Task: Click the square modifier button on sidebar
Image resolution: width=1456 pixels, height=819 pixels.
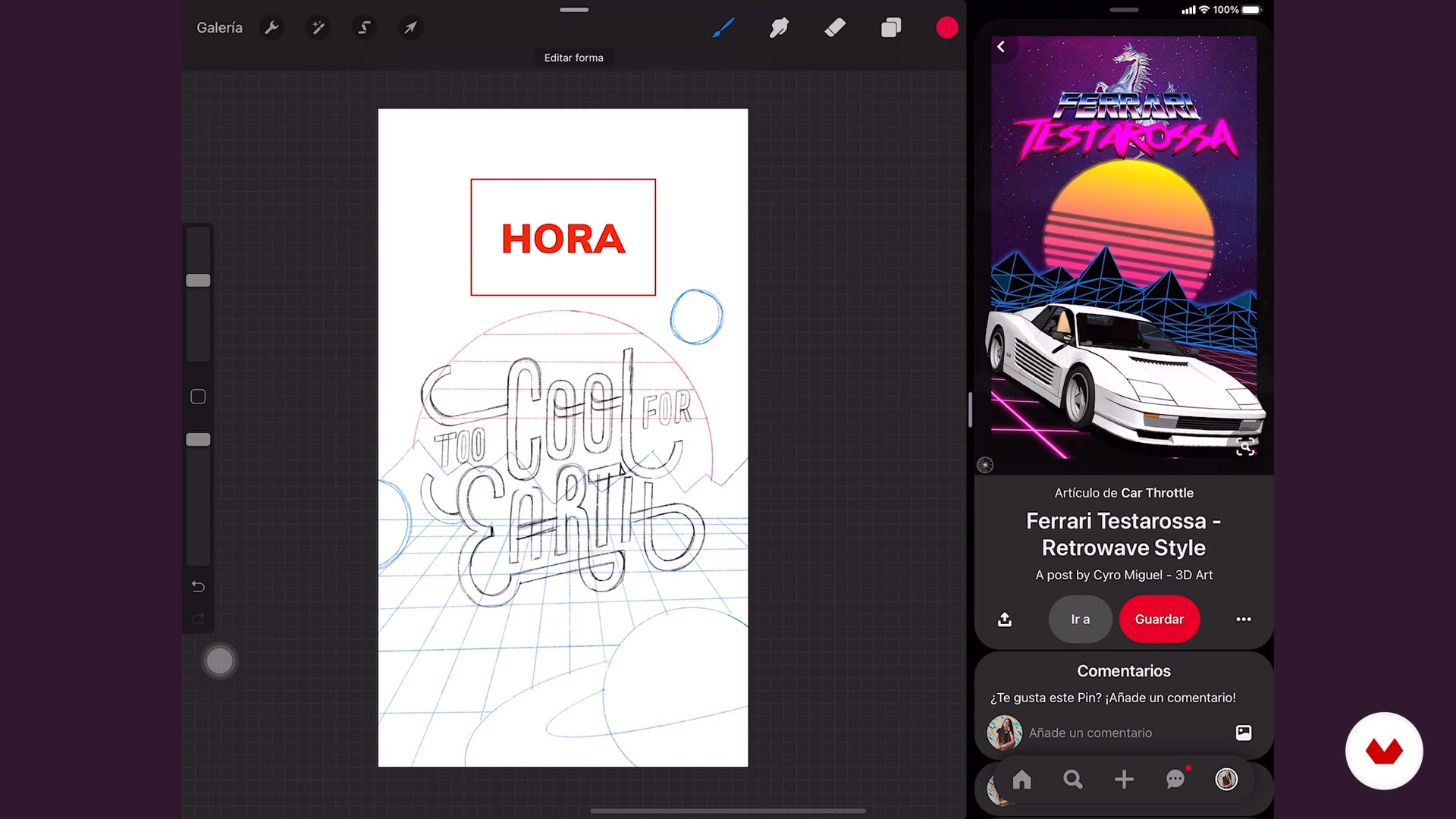Action: 198,397
